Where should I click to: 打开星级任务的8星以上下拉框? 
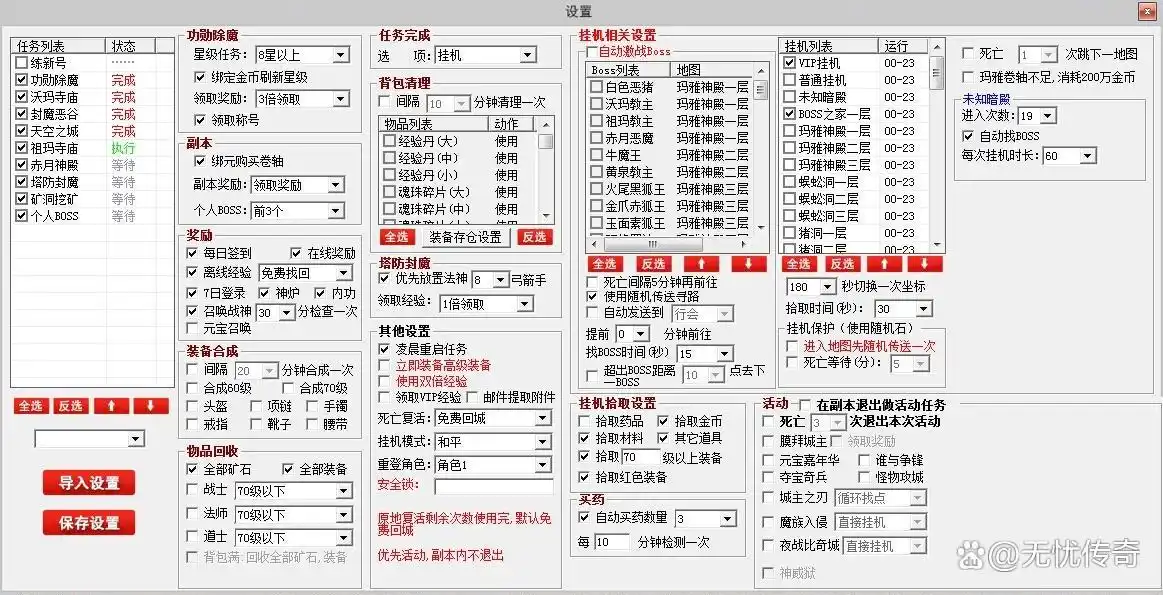coord(300,54)
